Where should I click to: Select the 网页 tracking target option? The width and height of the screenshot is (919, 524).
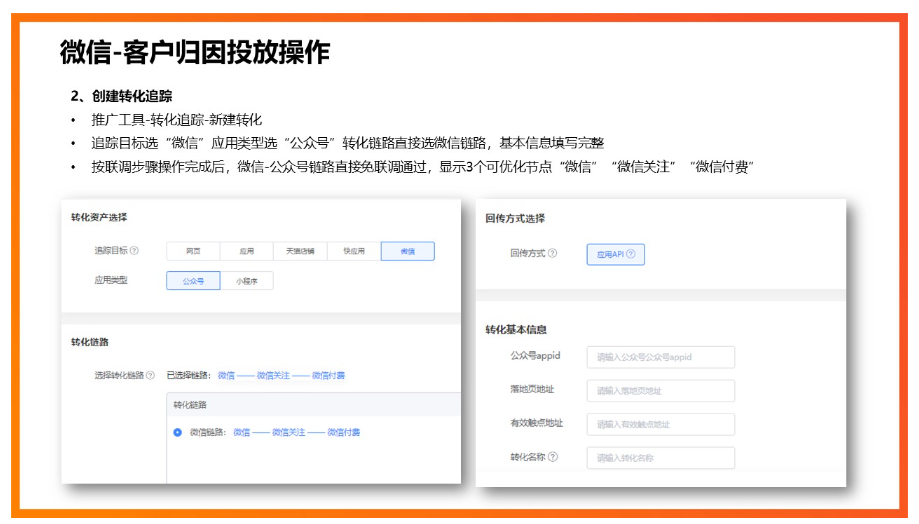(193, 251)
